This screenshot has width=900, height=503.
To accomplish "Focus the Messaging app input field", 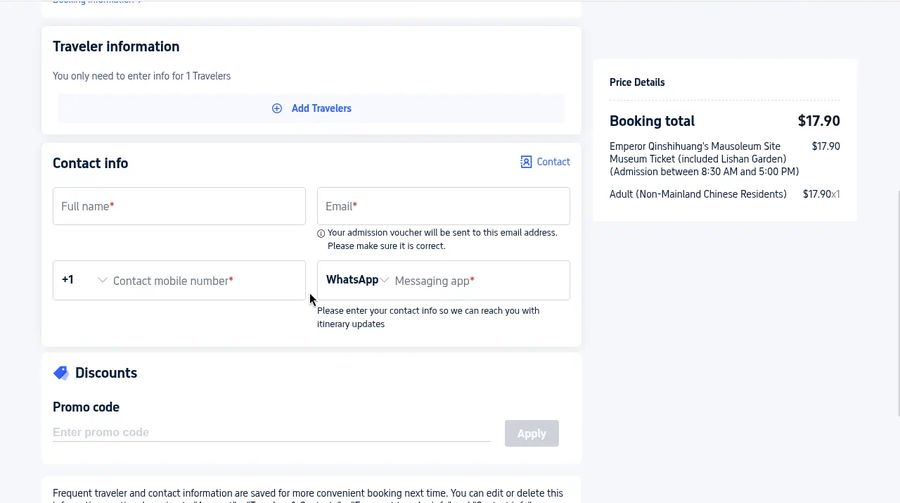I will 479,281.
